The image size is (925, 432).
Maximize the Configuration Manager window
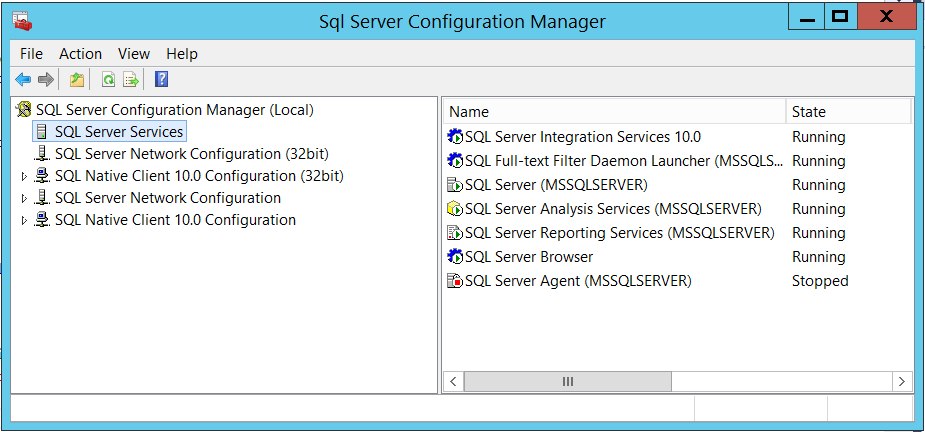tap(839, 17)
